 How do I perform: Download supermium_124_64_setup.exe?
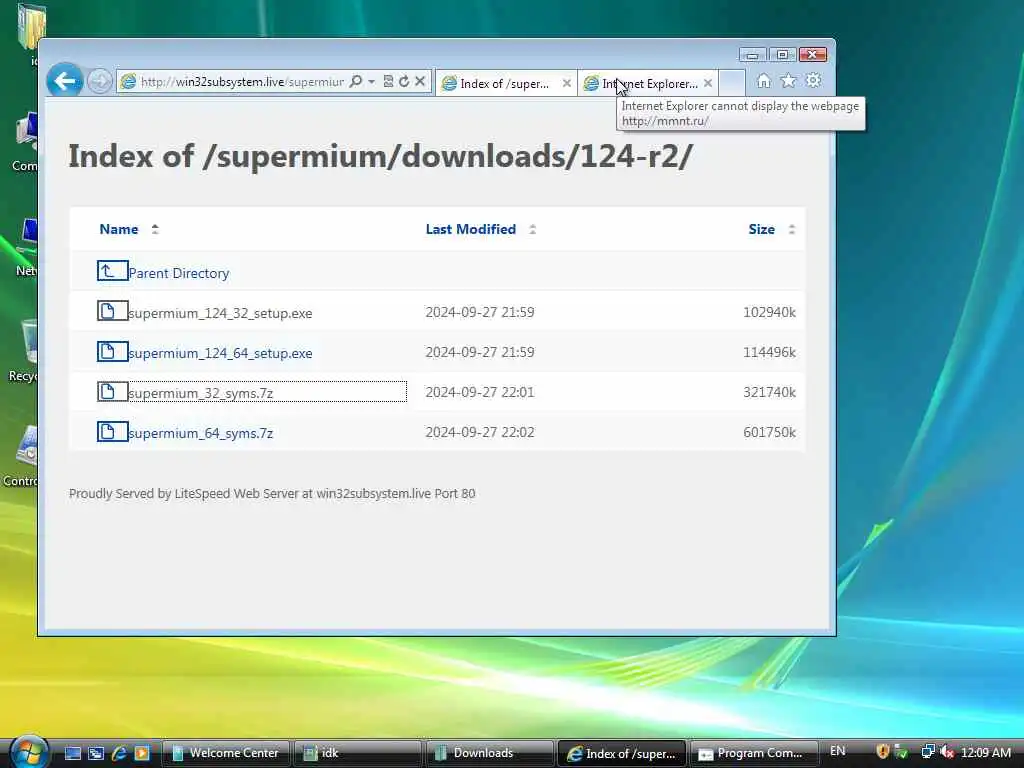point(220,353)
